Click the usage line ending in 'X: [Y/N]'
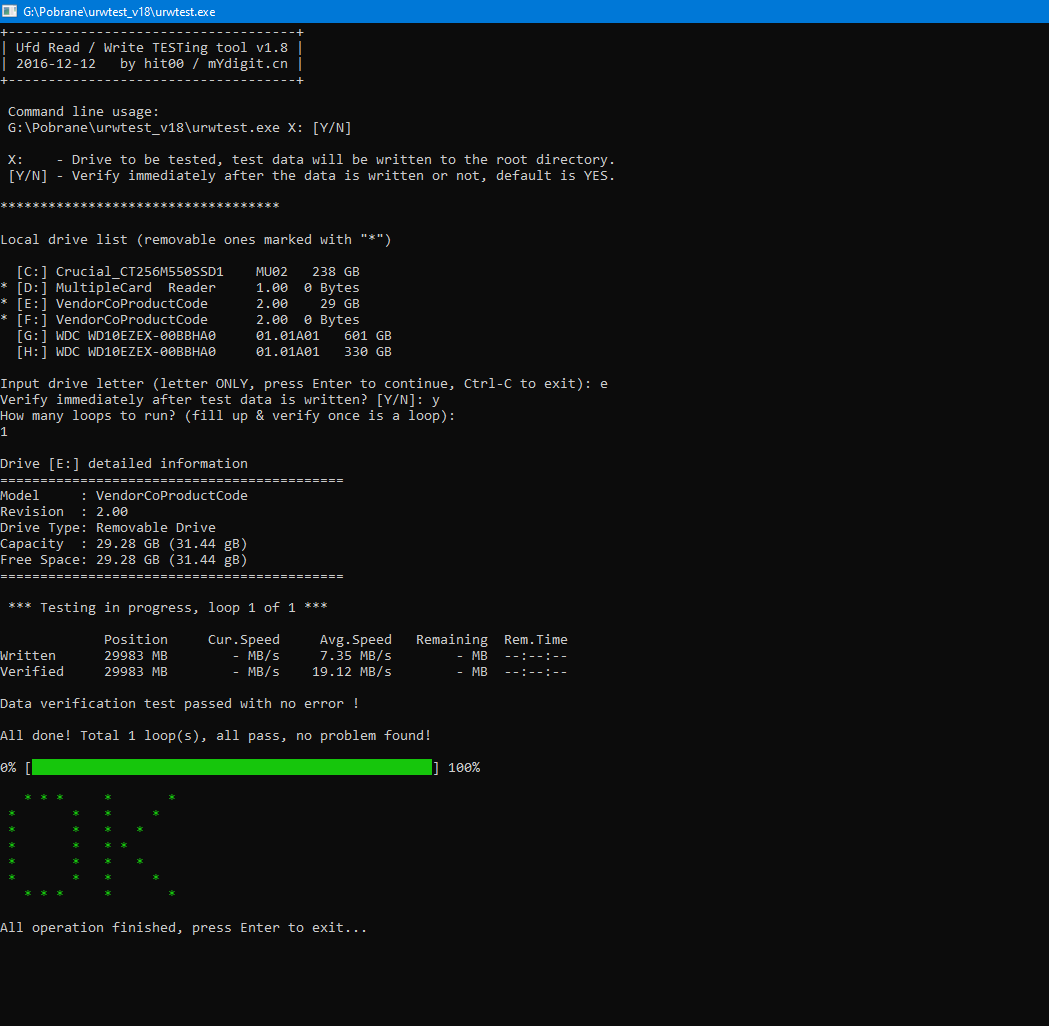 coord(179,128)
